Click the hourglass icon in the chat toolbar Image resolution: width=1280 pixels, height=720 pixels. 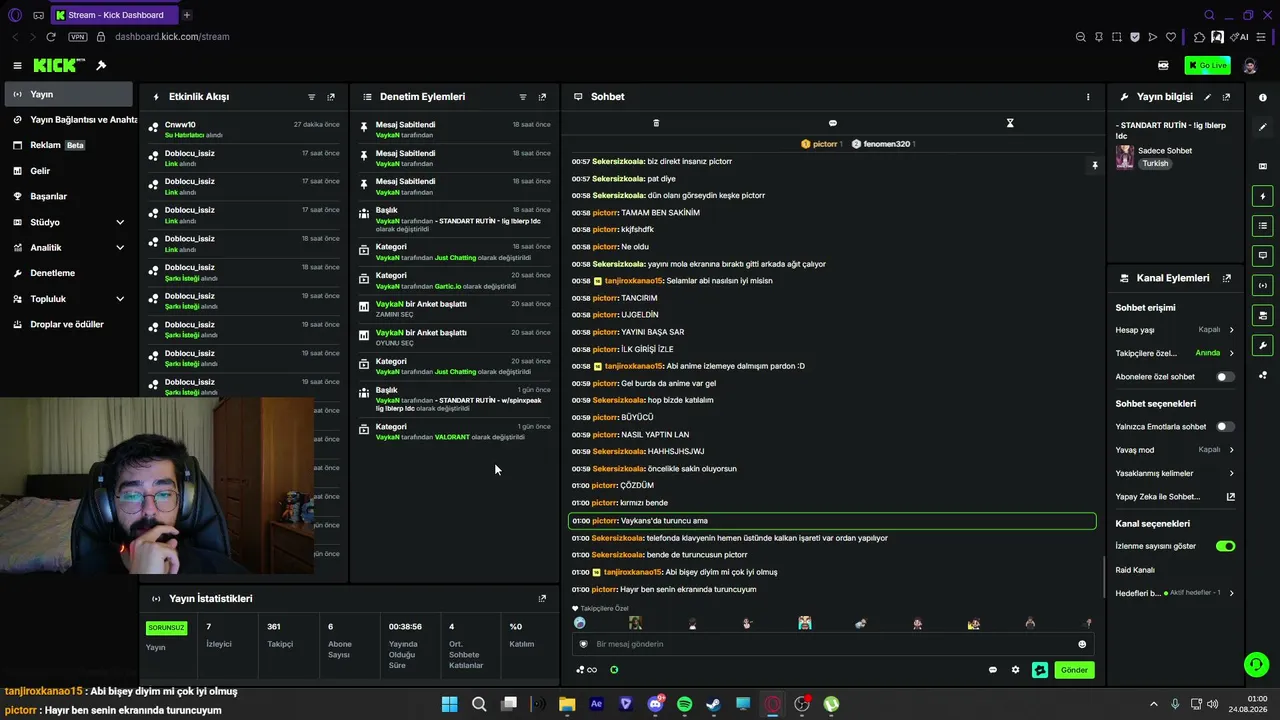pyautogui.click(x=1010, y=123)
